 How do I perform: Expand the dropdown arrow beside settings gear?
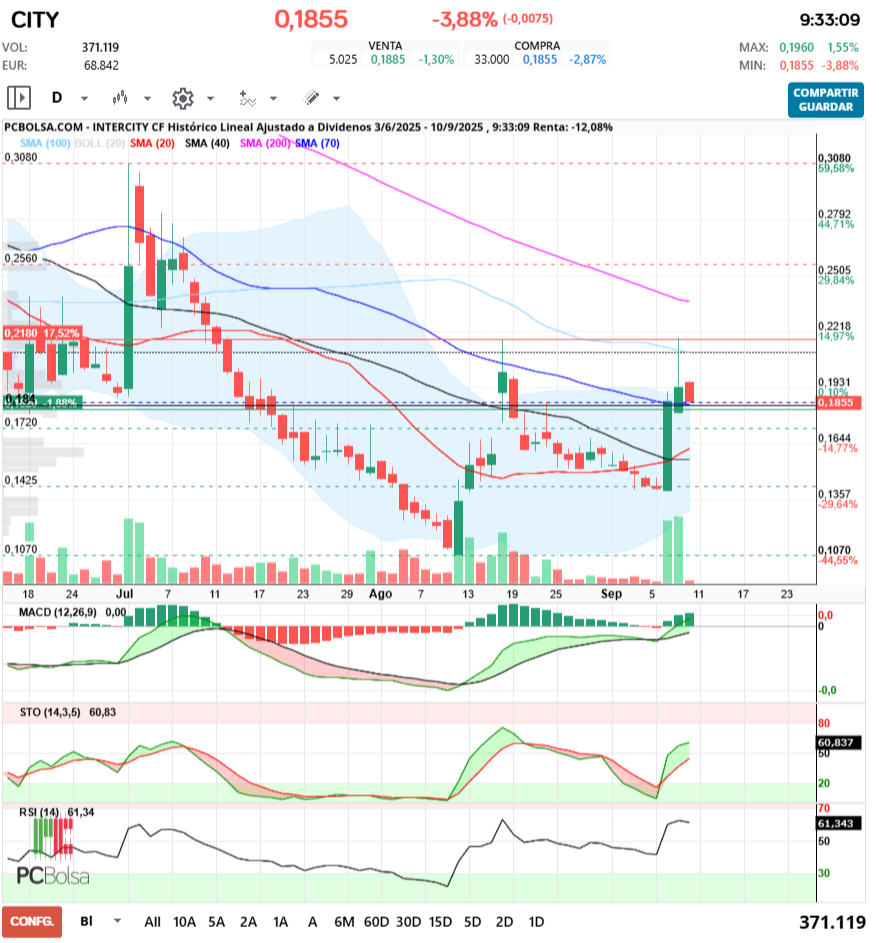pos(210,98)
